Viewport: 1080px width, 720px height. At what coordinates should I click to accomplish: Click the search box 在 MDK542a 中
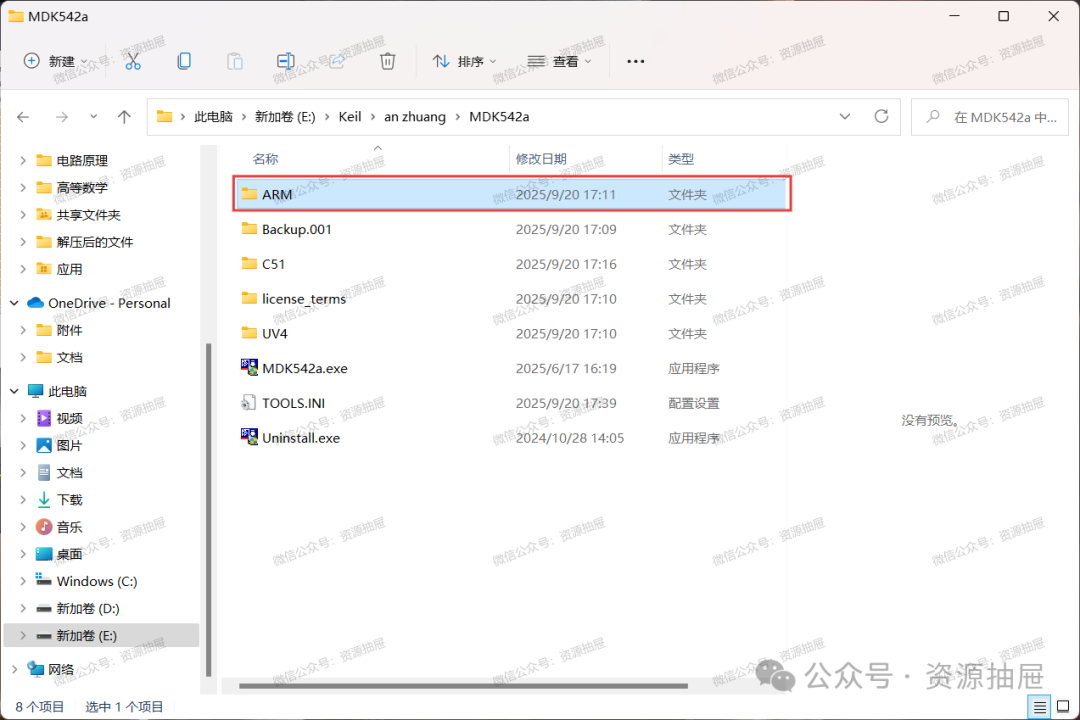tap(990, 117)
